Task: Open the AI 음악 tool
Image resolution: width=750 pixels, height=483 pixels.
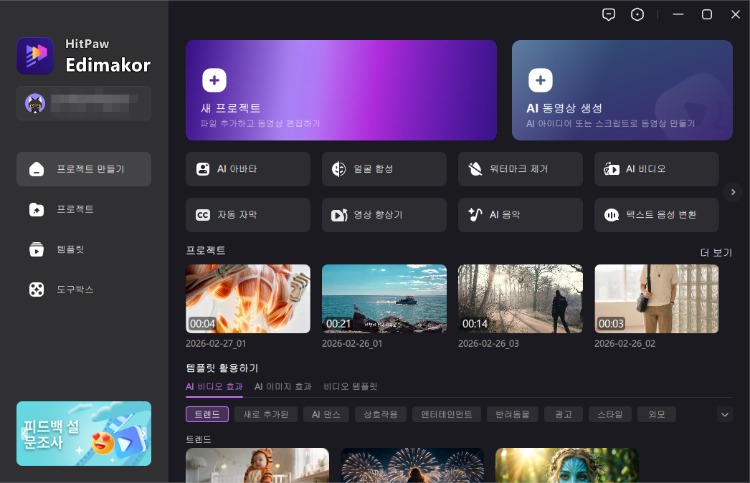Action: [x=520, y=215]
